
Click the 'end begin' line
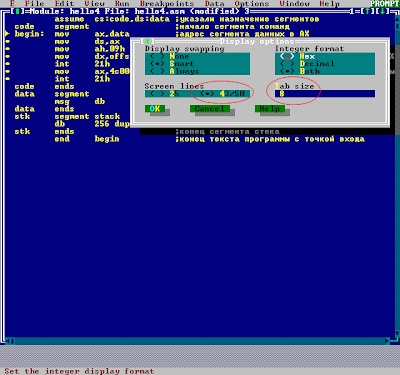click(87, 139)
